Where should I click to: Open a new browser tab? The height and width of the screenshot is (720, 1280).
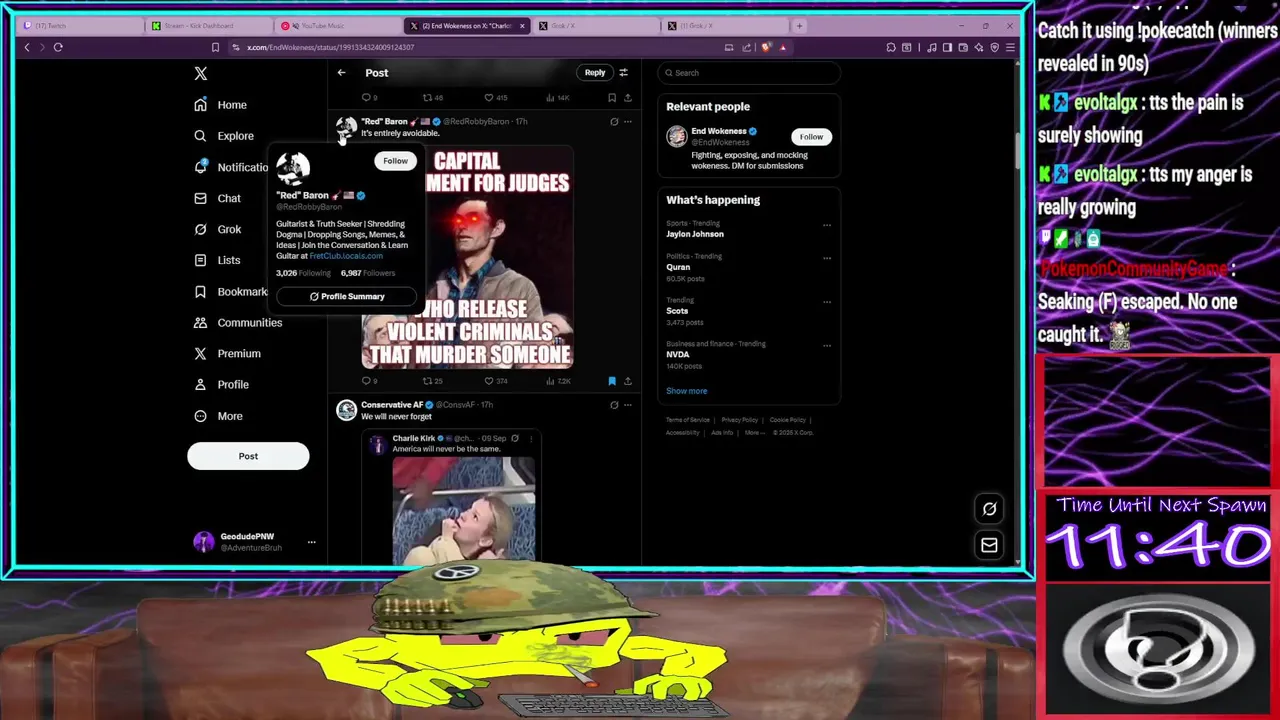(x=799, y=26)
